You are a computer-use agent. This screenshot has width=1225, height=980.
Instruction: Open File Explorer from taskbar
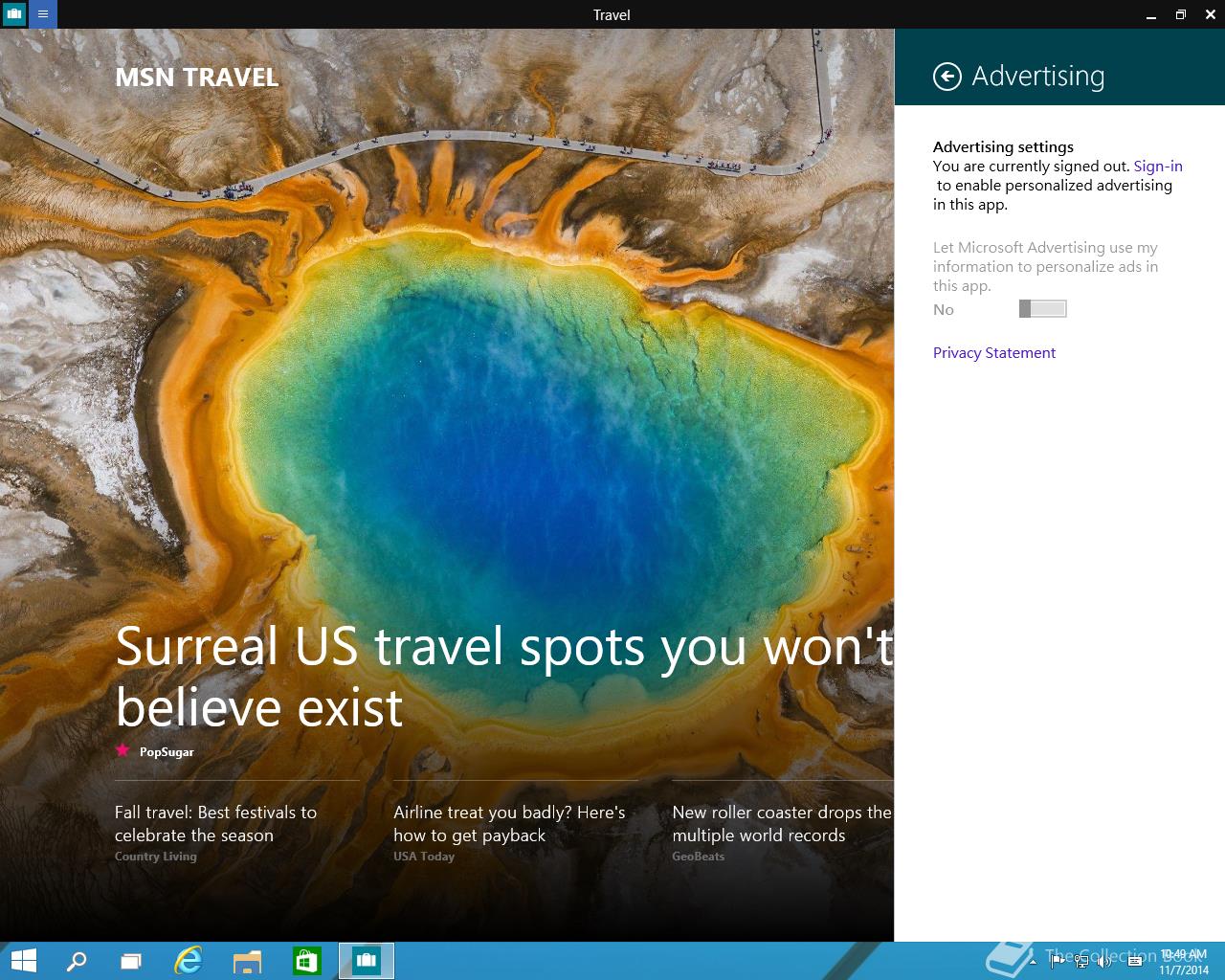[x=247, y=961]
